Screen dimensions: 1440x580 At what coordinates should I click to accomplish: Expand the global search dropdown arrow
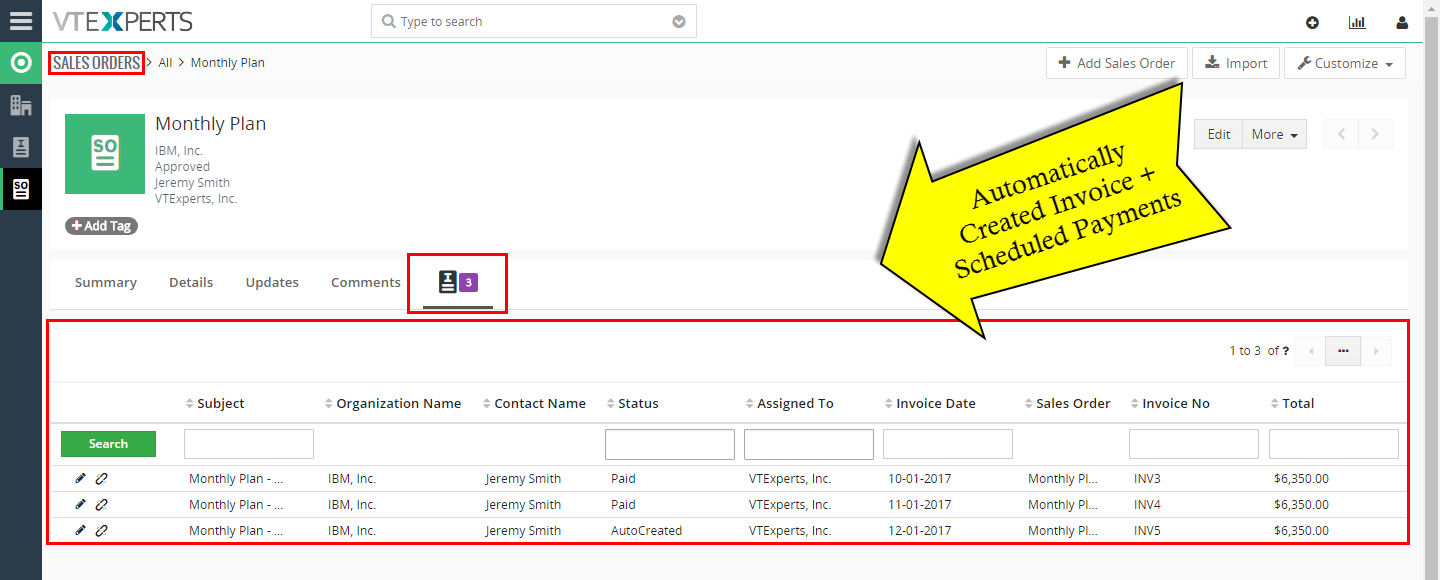(679, 21)
